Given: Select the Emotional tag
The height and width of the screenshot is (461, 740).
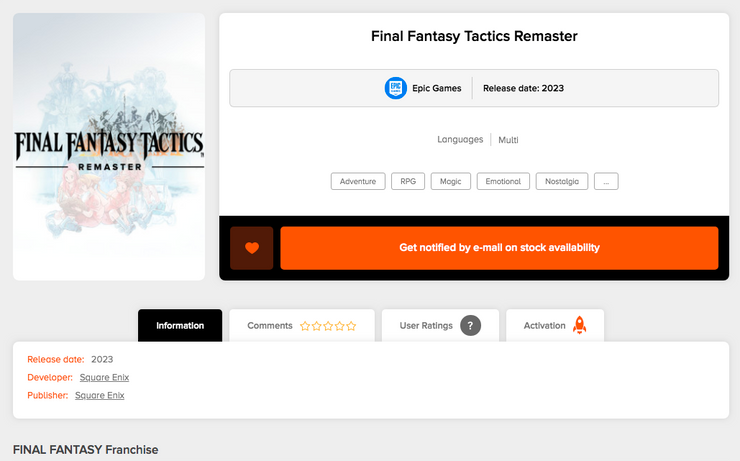Looking at the screenshot, I should click(503, 181).
